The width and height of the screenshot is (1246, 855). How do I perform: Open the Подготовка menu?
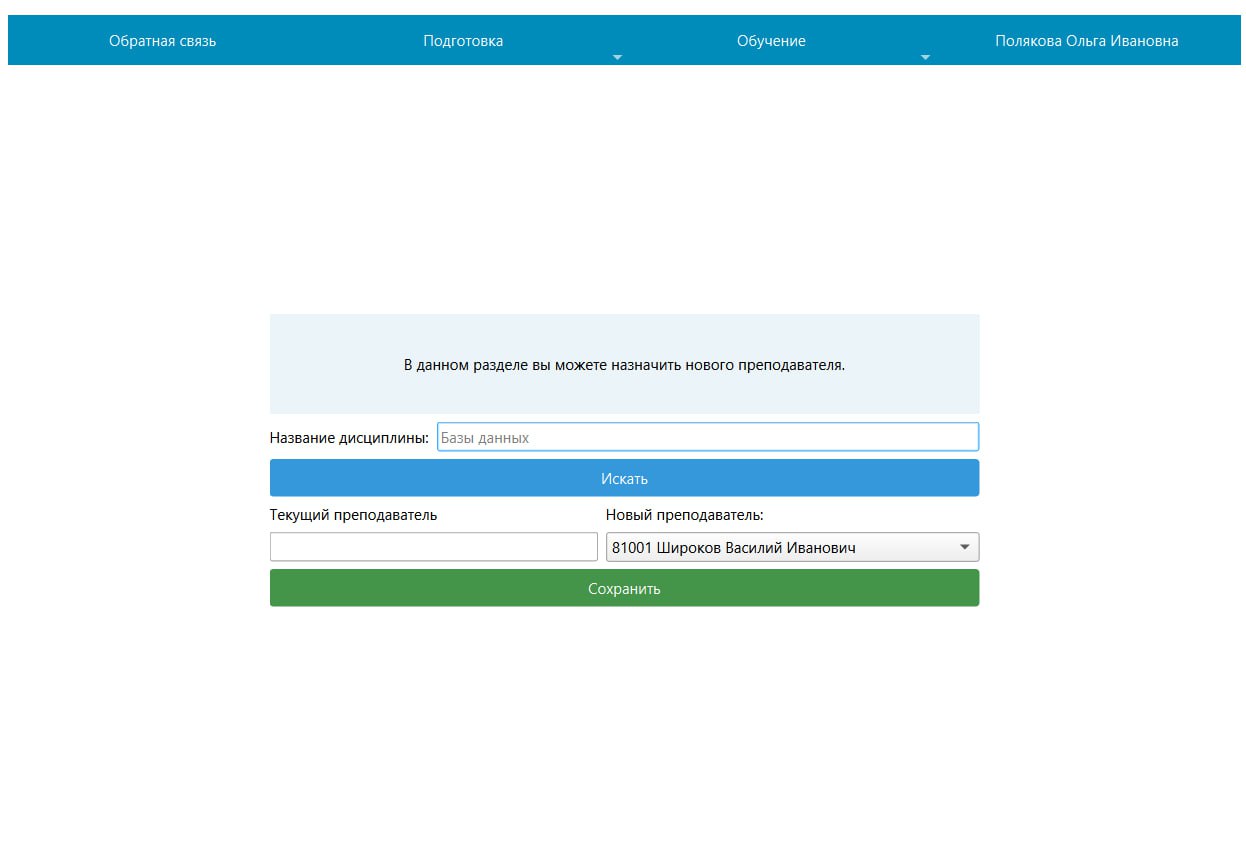point(463,41)
